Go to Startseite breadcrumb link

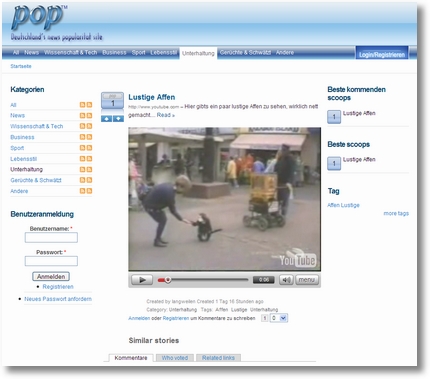click(21, 66)
